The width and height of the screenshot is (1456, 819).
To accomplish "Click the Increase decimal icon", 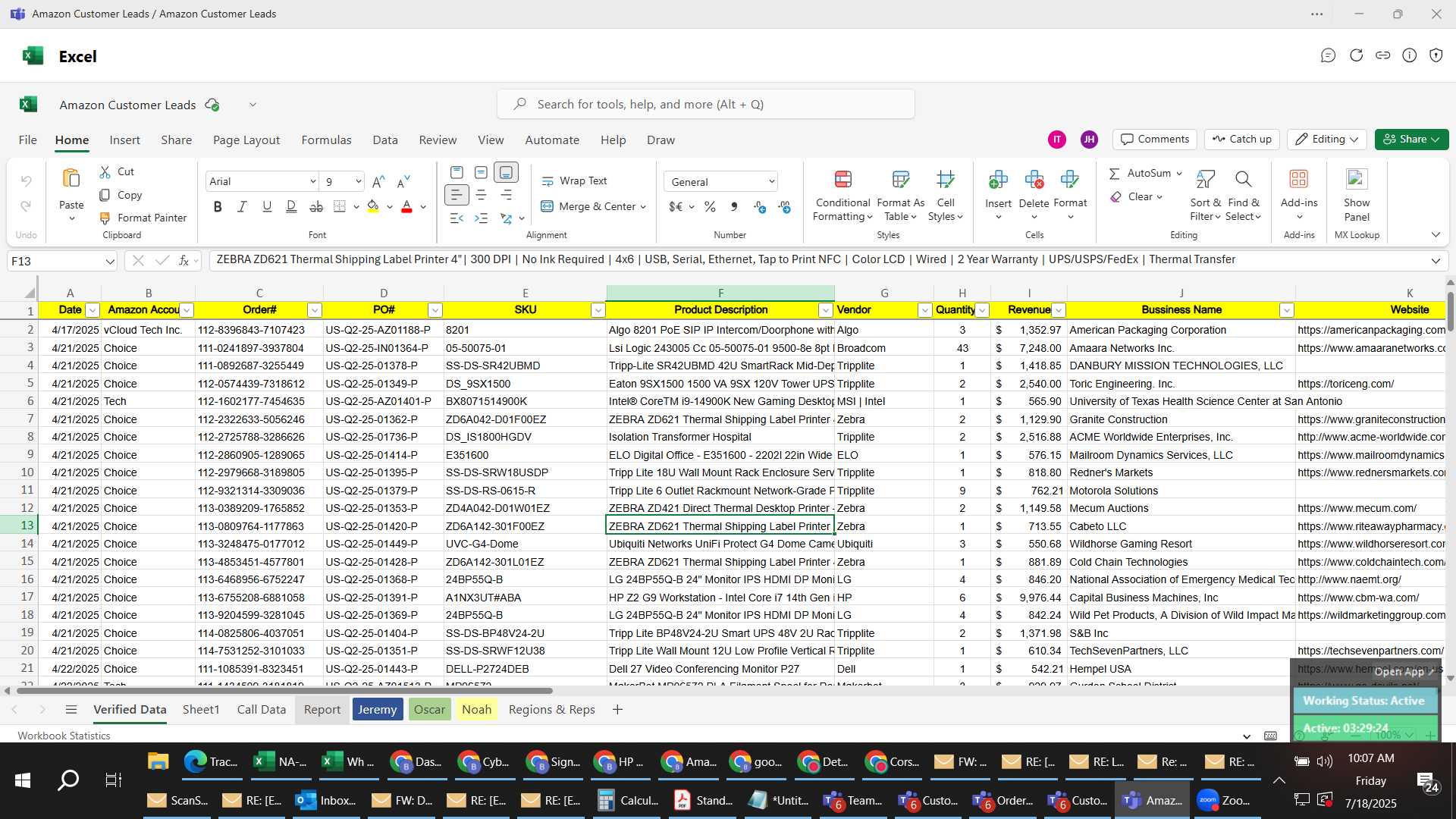I will coord(760,206).
